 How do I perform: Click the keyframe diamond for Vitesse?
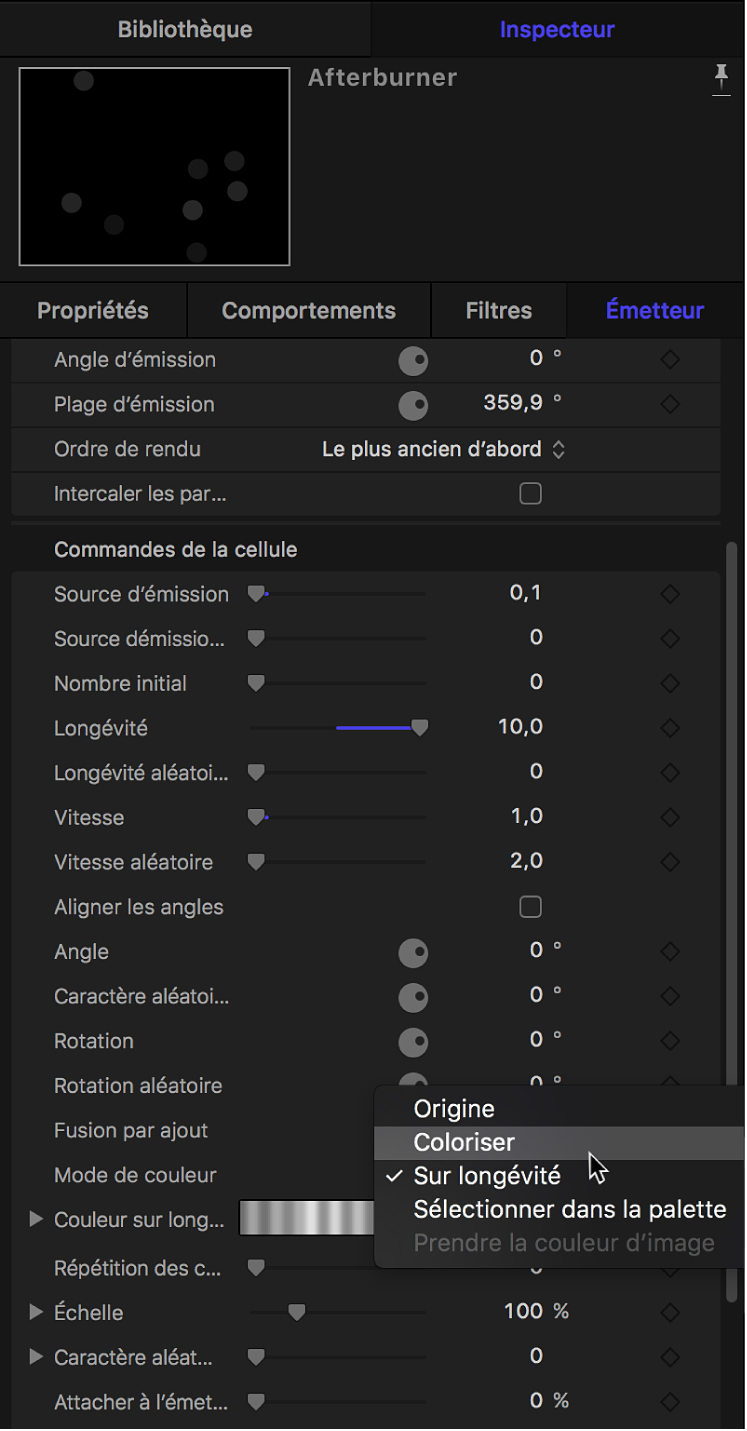click(669, 816)
